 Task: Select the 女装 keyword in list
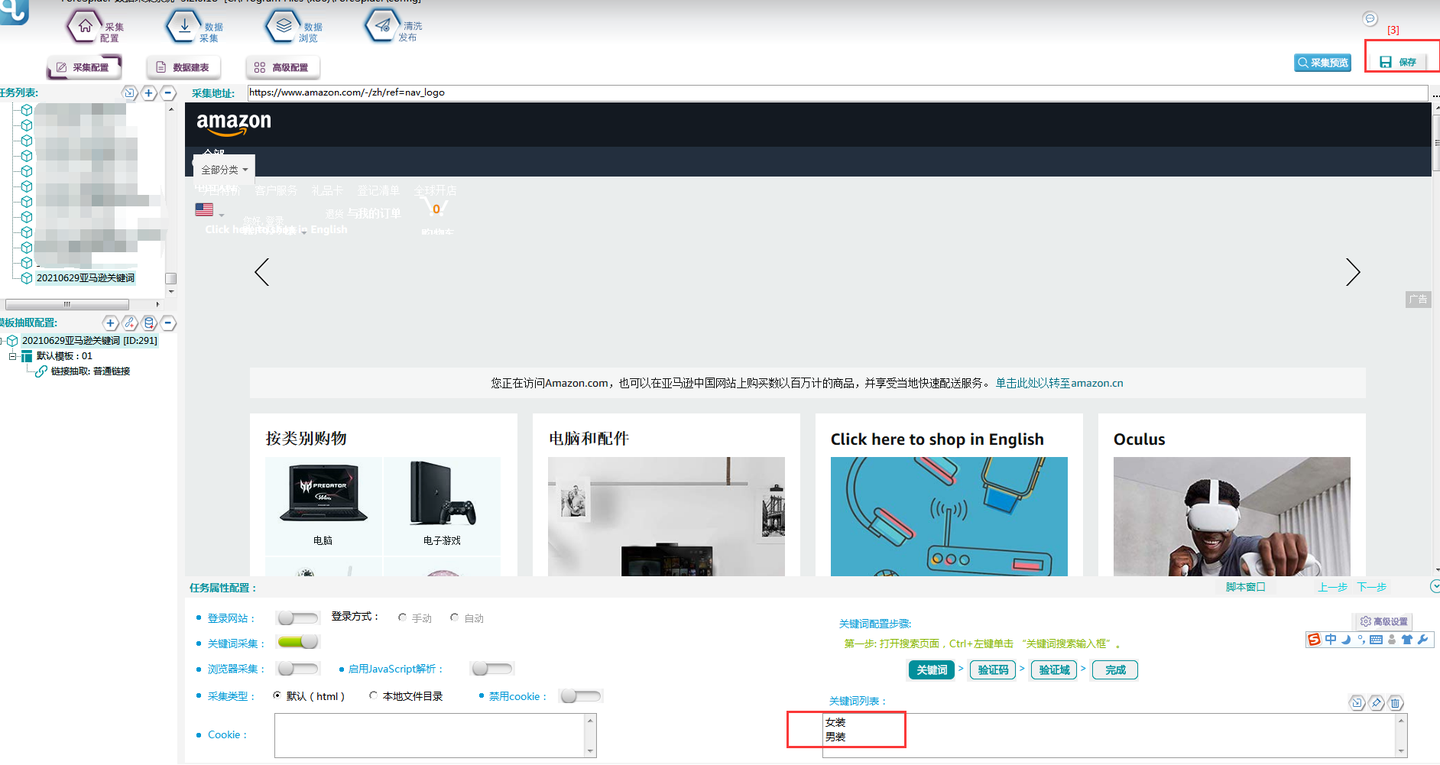(x=836, y=722)
